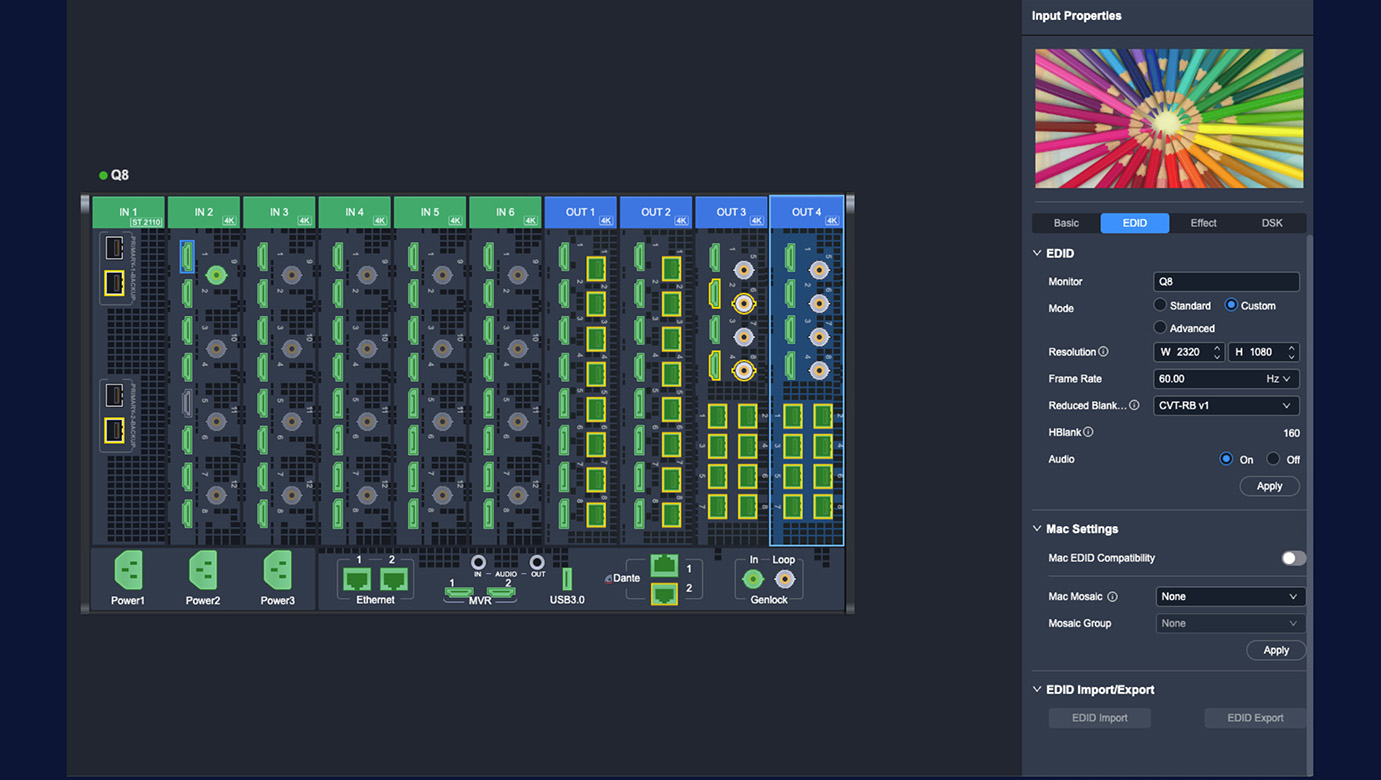Image resolution: width=1381 pixels, height=780 pixels.
Task: Switch to the Effect tab
Action: (x=1203, y=223)
